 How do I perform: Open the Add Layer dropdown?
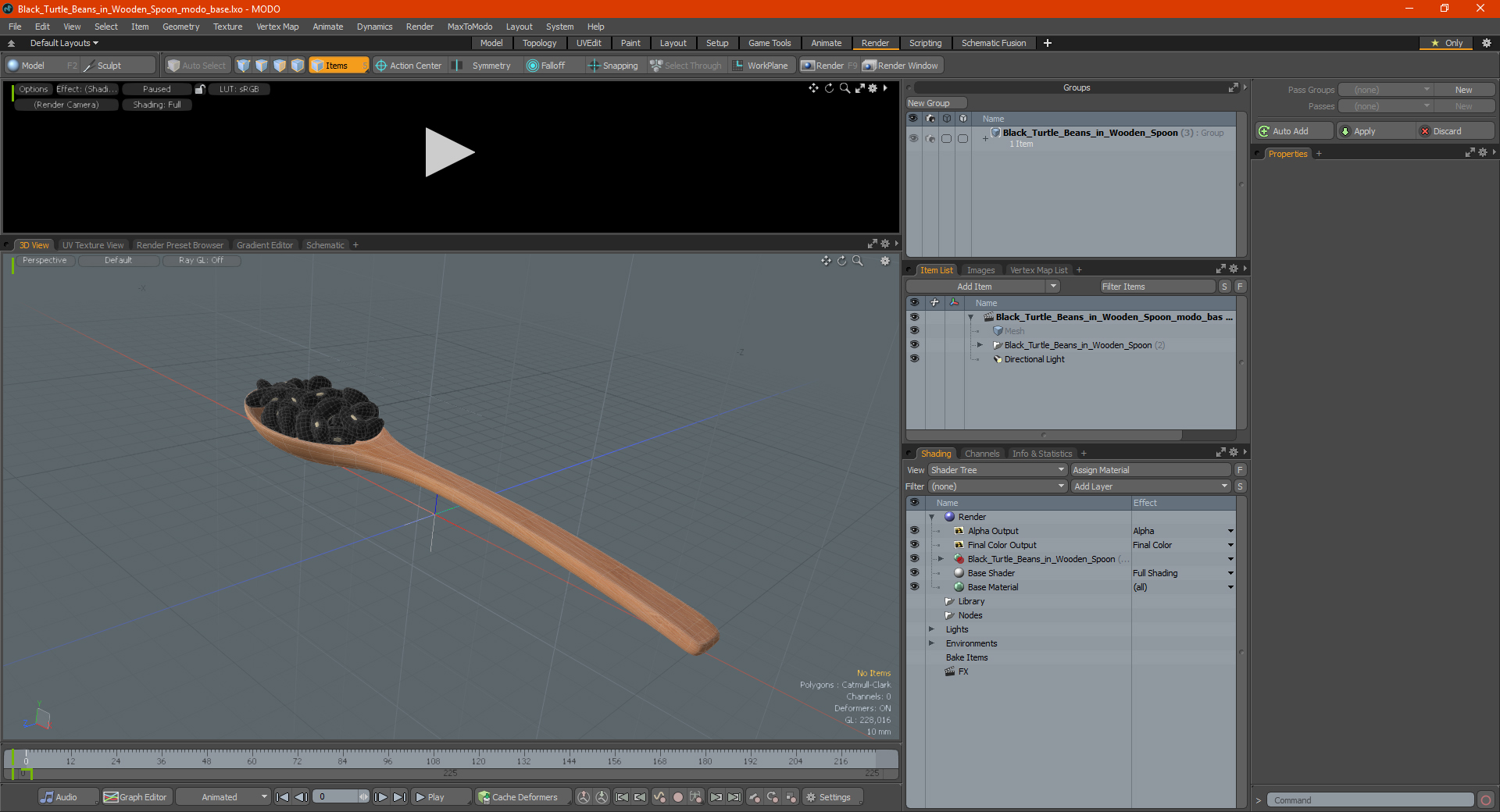click(x=1151, y=486)
